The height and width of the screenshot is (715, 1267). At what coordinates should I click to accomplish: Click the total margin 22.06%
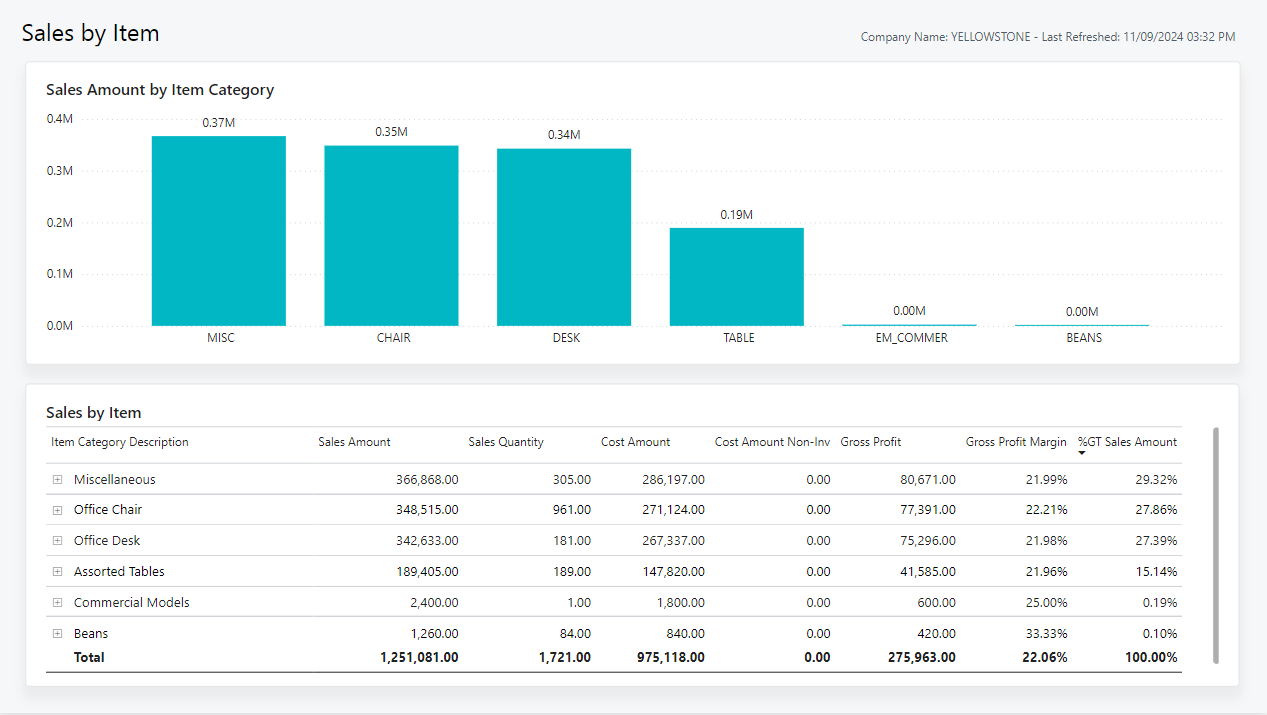1046,658
